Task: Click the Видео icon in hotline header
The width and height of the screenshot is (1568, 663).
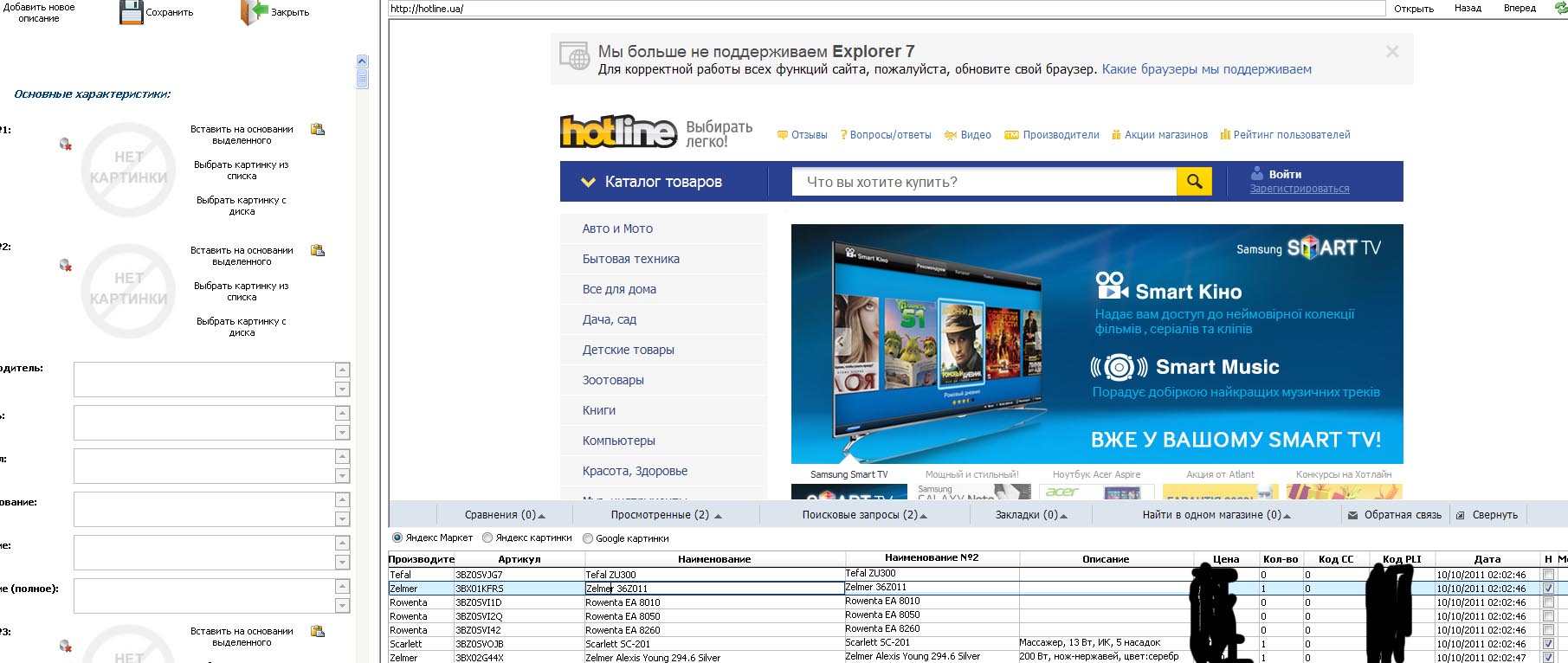Action: pyautogui.click(x=950, y=135)
